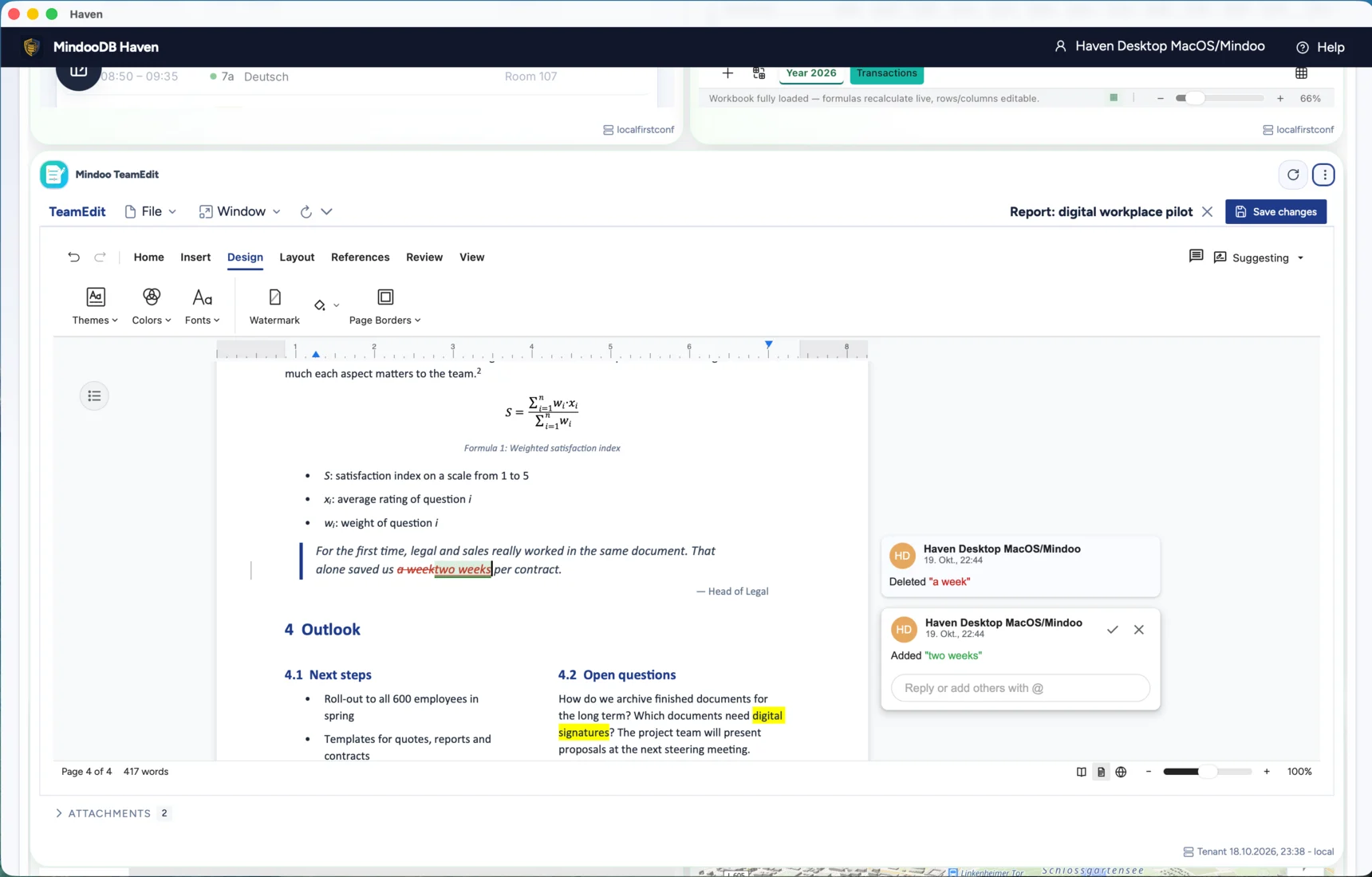The width and height of the screenshot is (1372, 877).
Task: Click the TeamEdit label link
Action: 77,211
